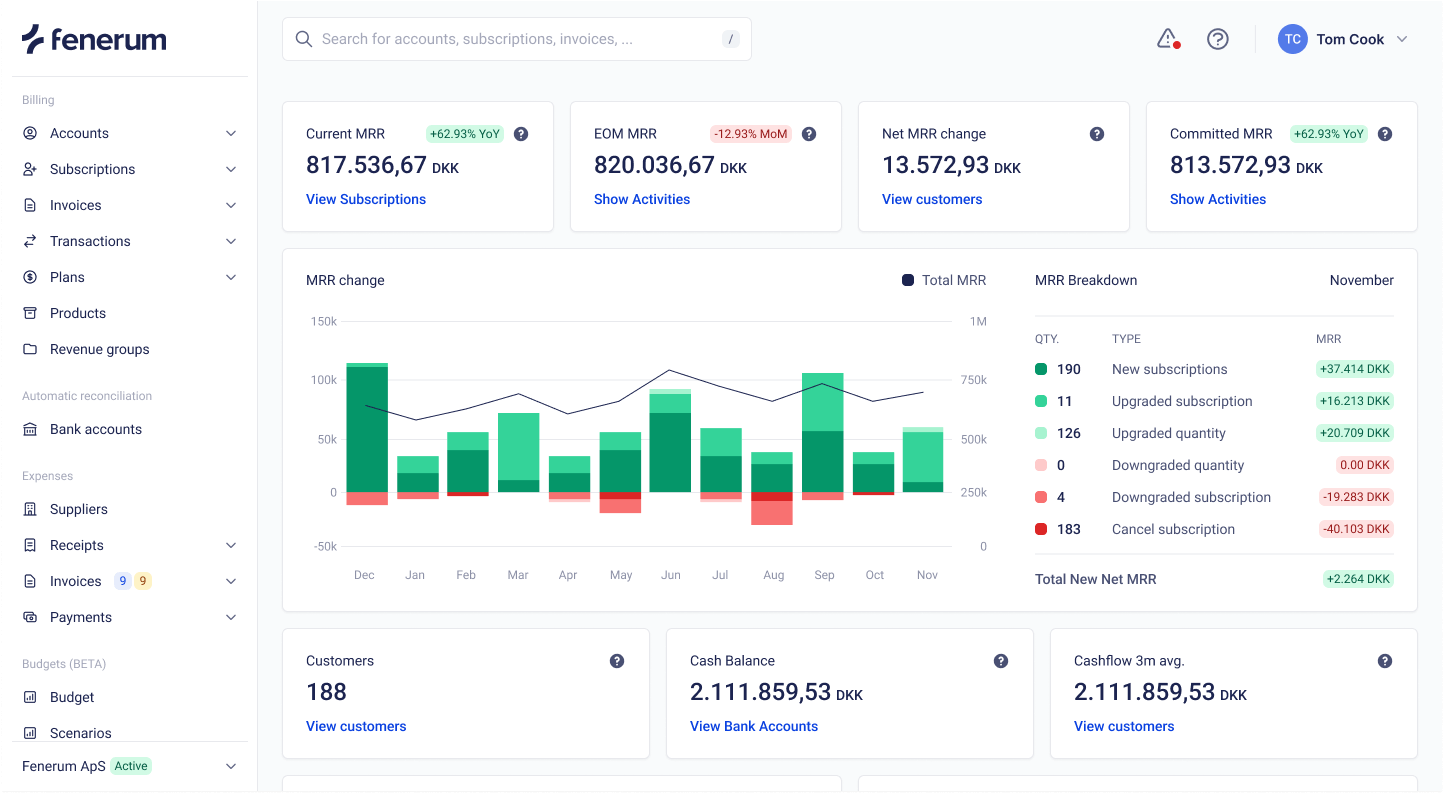Image resolution: width=1444 pixels, height=794 pixels.
Task: Click the Upgraded quantity color dot
Action: [x=1041, y=433]
